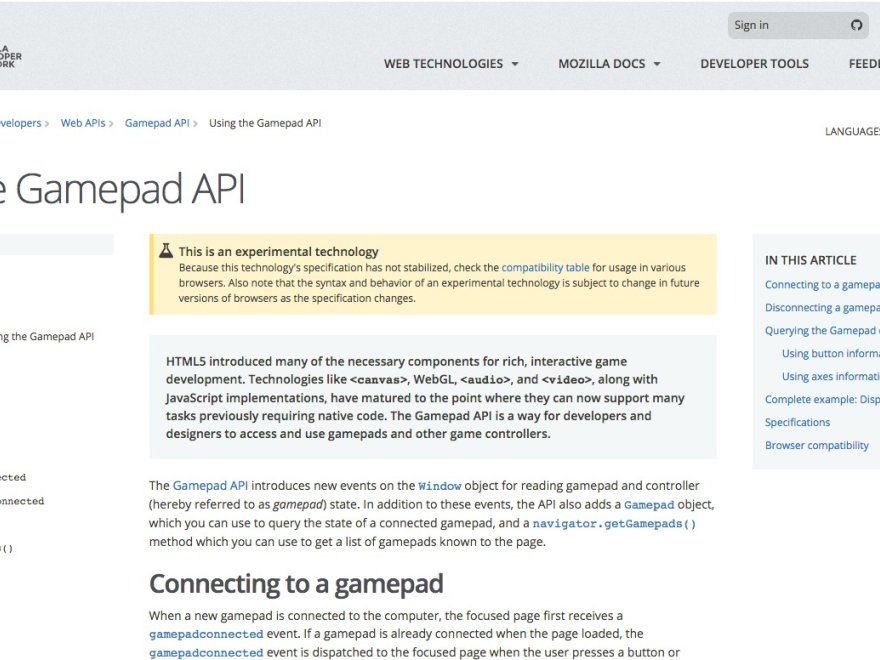Jump to Connecting to a gamepad section
The image size is (880, 660).
[821, 285]
